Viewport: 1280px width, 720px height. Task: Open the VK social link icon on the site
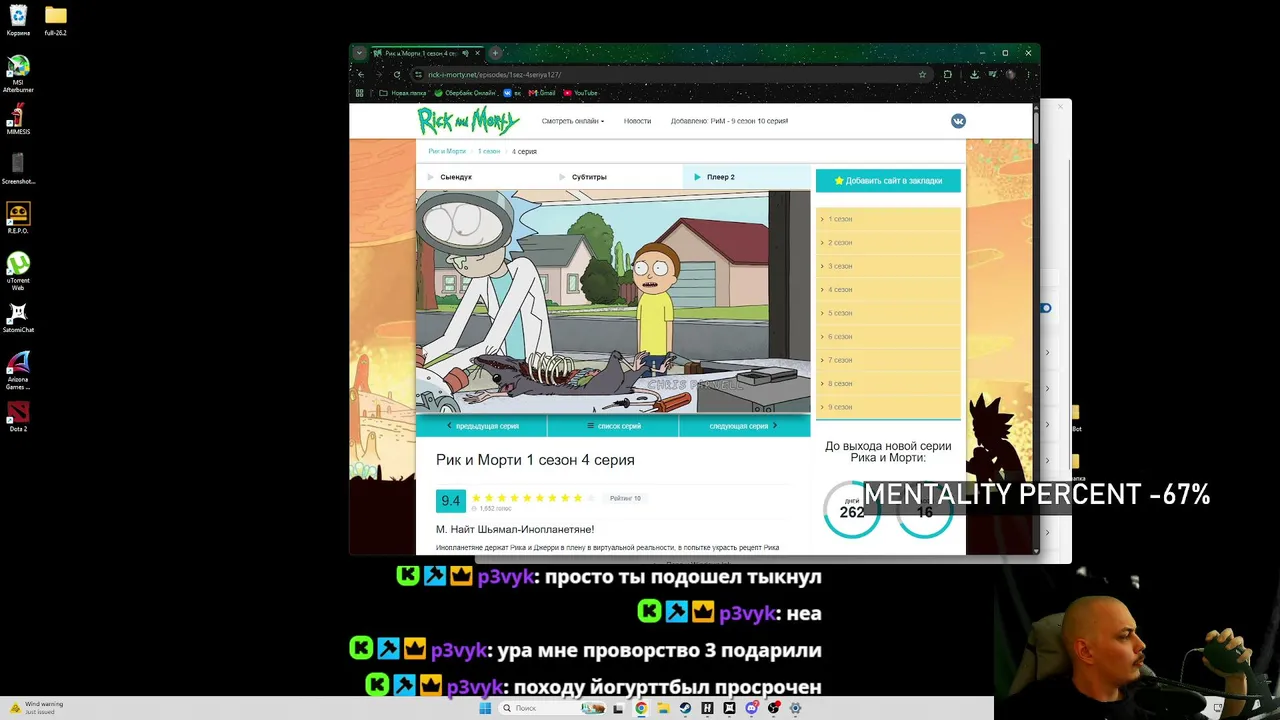[958, 121]
